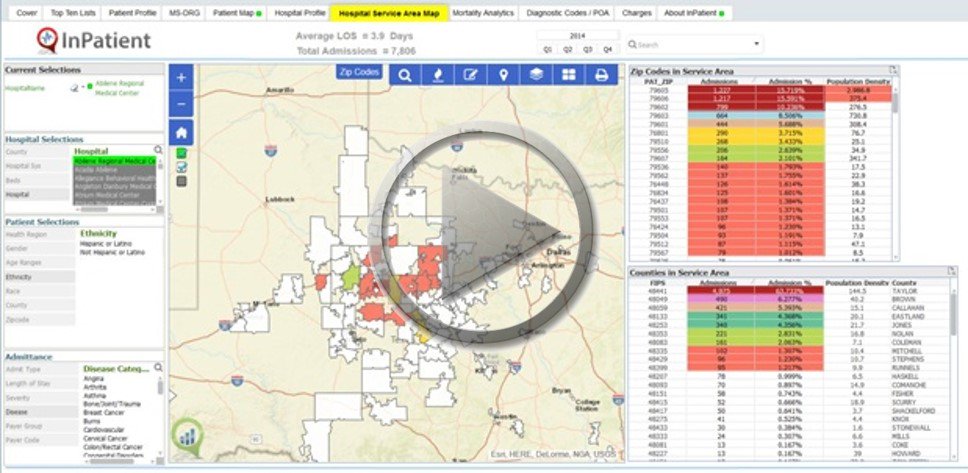Select Beds under Hospital Selections
This screenshot has height=473, width=968.
37,180
